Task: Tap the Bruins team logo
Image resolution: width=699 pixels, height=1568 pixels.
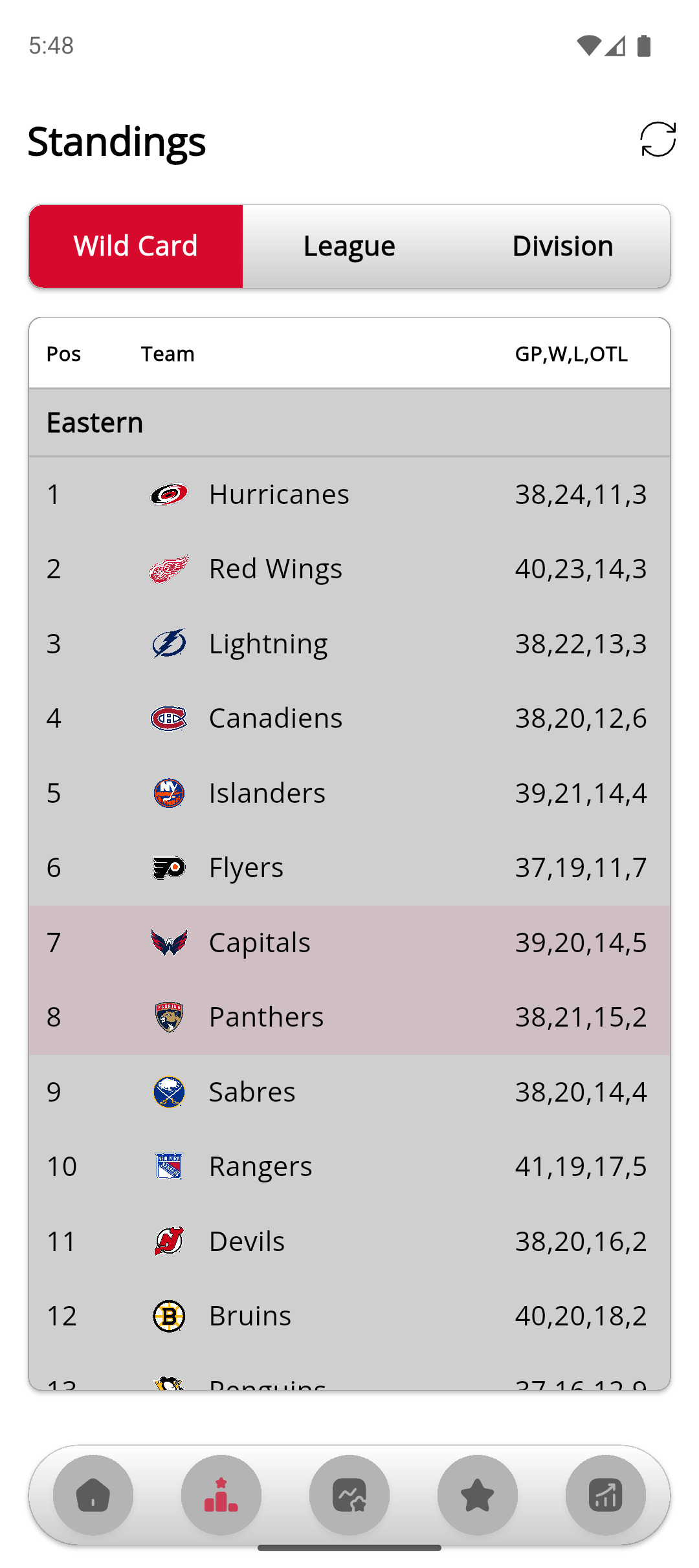Action: point(169,1316)
